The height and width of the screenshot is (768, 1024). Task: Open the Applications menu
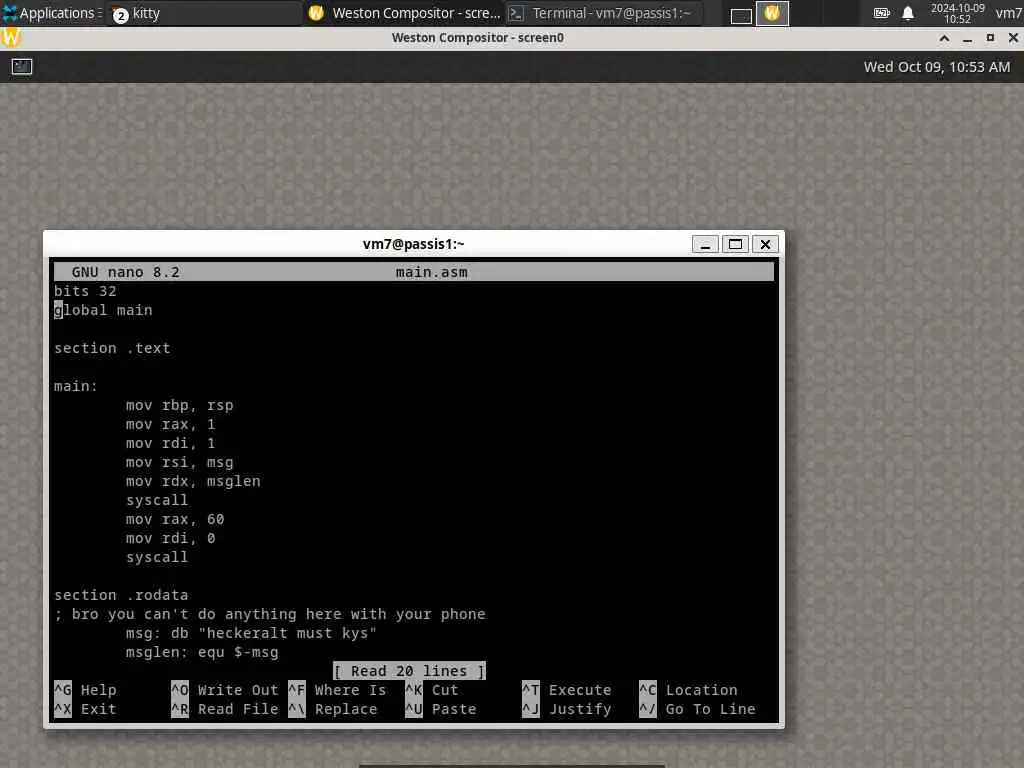click(x=51, y=13)
